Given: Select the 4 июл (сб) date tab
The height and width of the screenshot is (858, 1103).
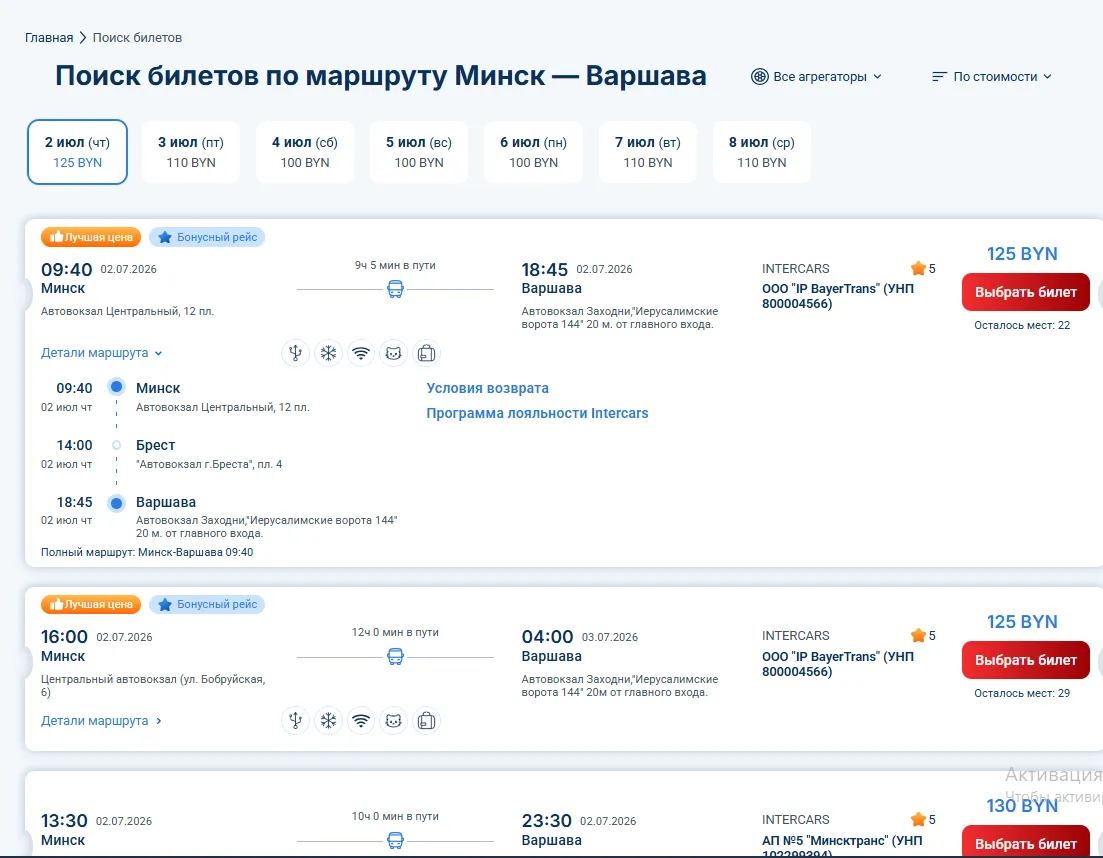Looking at the screenshot, I should click(305, 152).
